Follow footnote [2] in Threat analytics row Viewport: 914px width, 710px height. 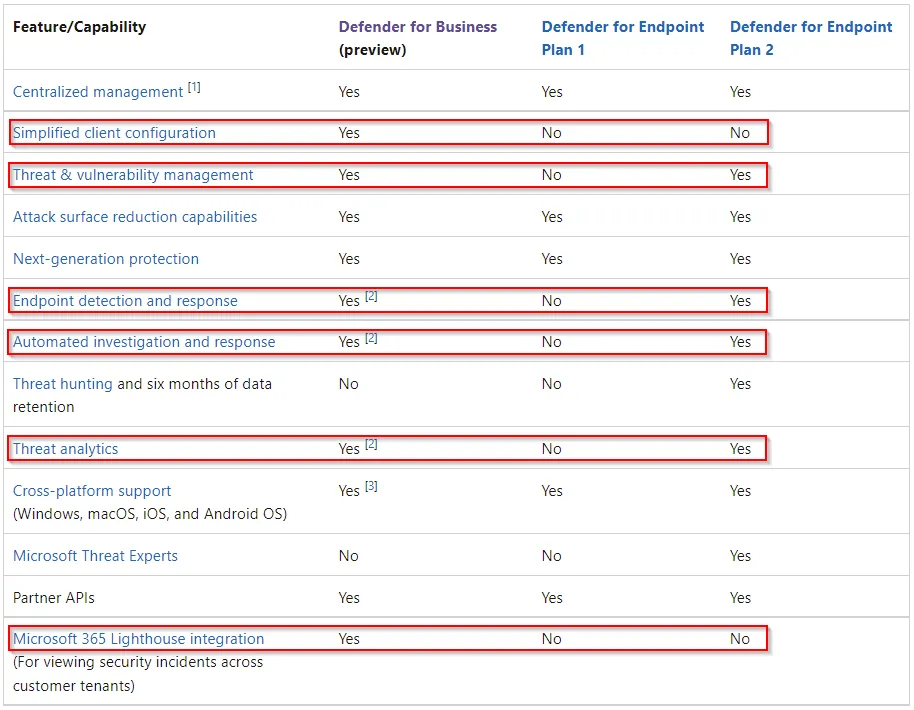point(371,444)
